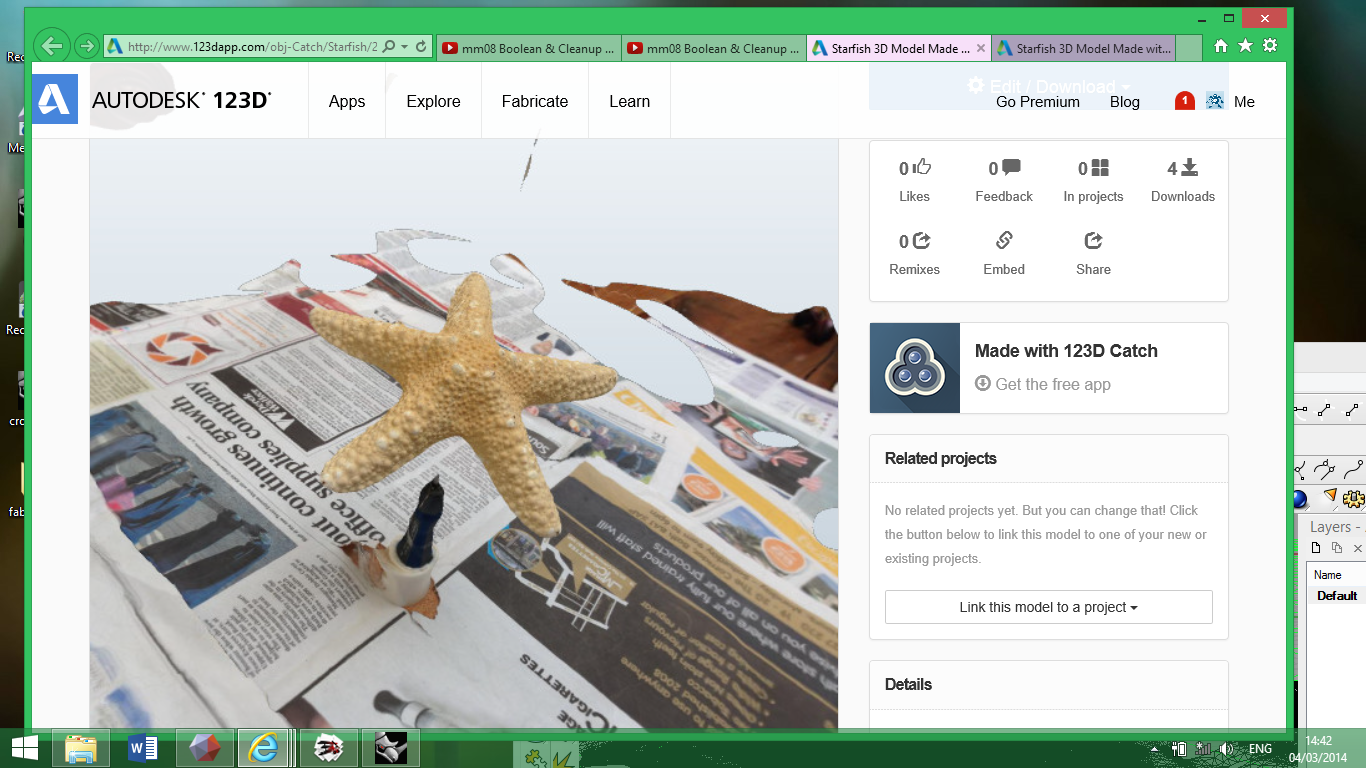Create a new layer in Rhino Layers panel
The height and width of the screenshot is (768, 1366).
pyautogui.click(x=1316, y=548)
